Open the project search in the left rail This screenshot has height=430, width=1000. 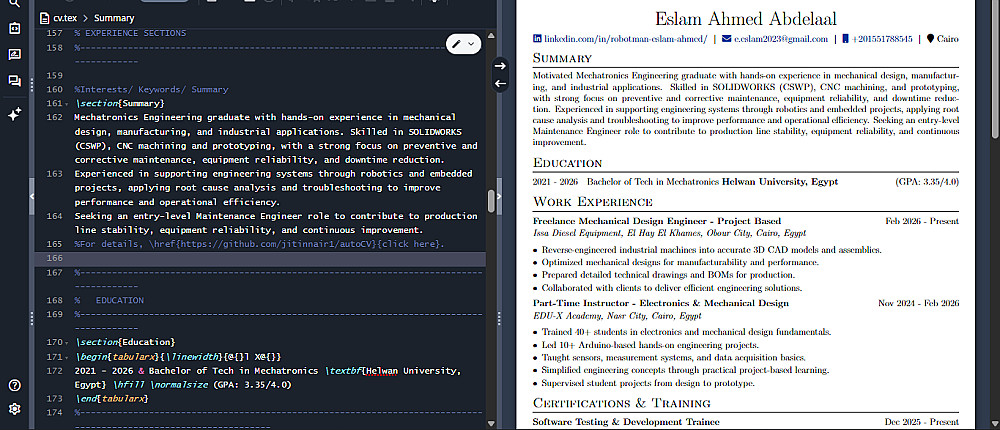pos(14,3)
